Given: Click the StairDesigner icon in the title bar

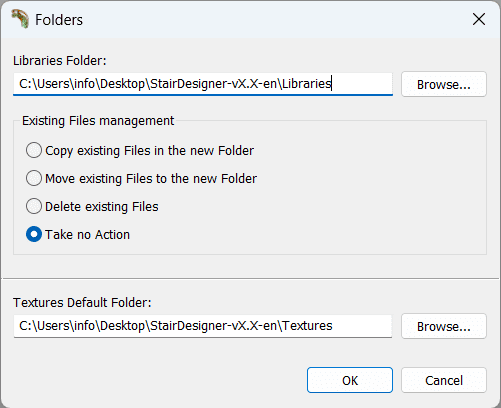Looking at the screenshot, I should [20, 19].
